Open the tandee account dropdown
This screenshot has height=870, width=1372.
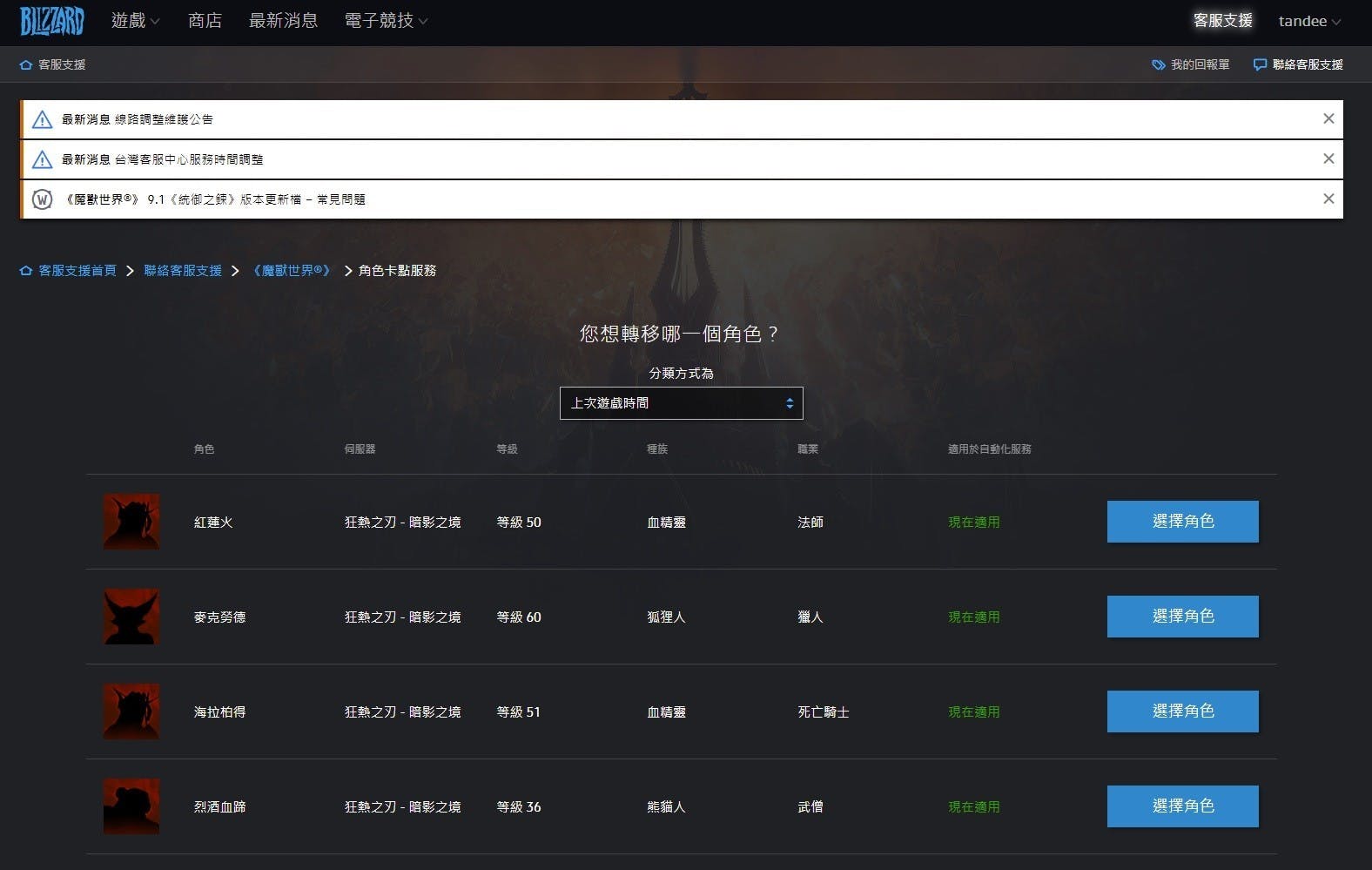[x=1309, y=21]
